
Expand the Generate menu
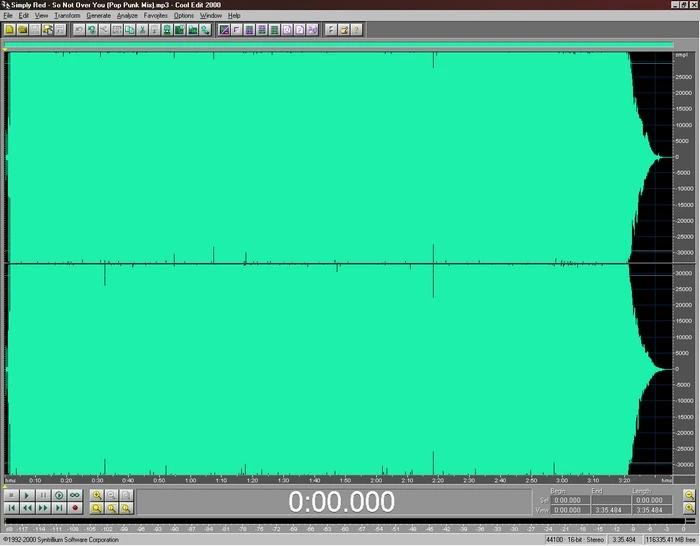coord(99,16)
